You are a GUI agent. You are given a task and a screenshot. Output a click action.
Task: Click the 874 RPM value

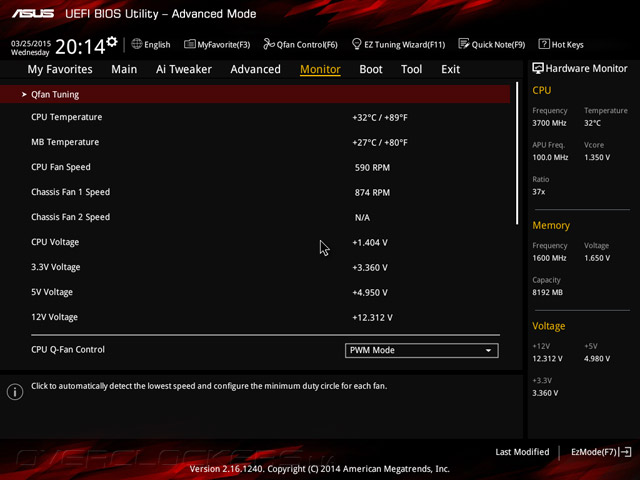click(372, 193)
